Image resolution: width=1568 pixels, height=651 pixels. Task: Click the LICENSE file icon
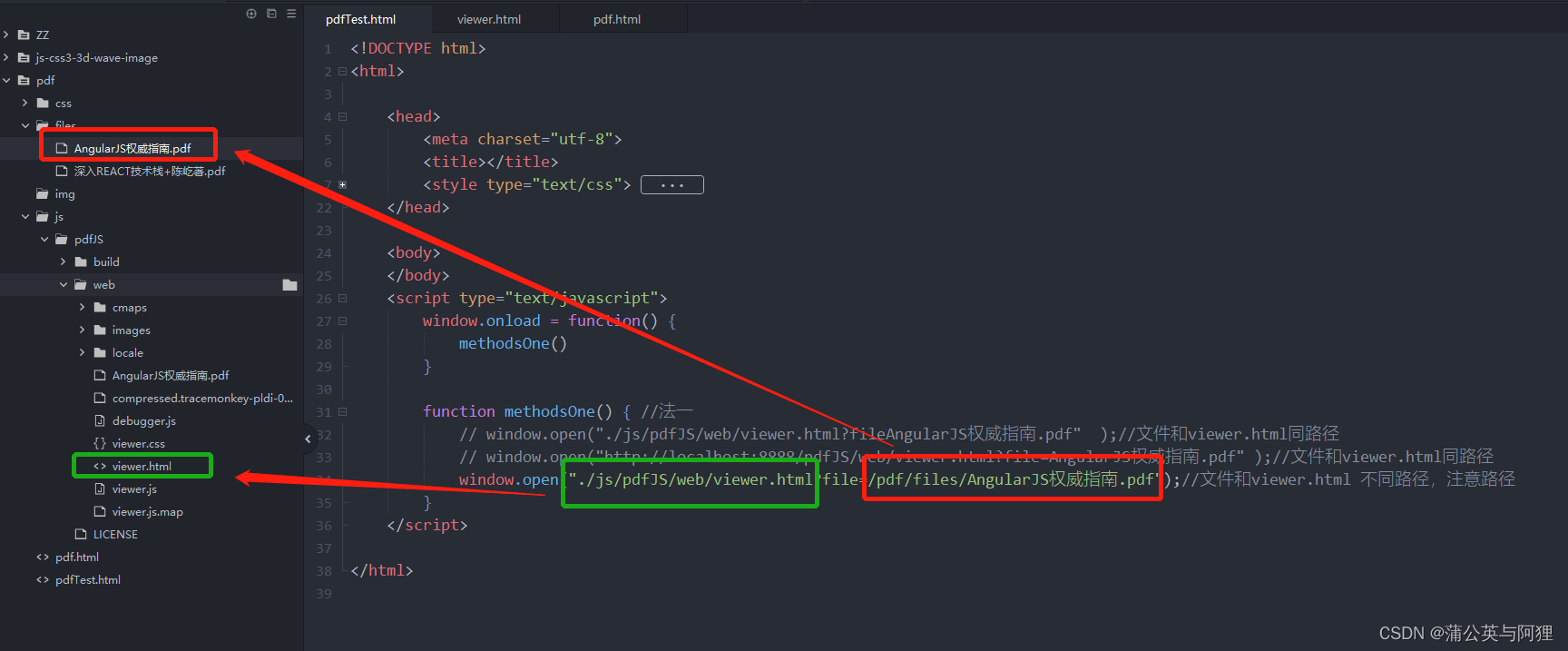pos(81,534)
